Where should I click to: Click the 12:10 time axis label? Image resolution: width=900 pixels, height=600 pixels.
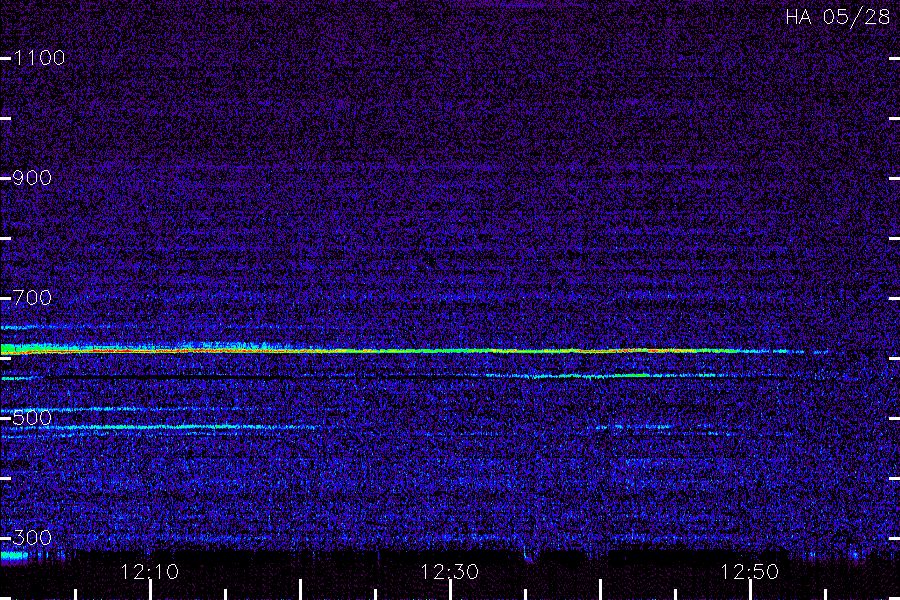click(x=150, y=572)
